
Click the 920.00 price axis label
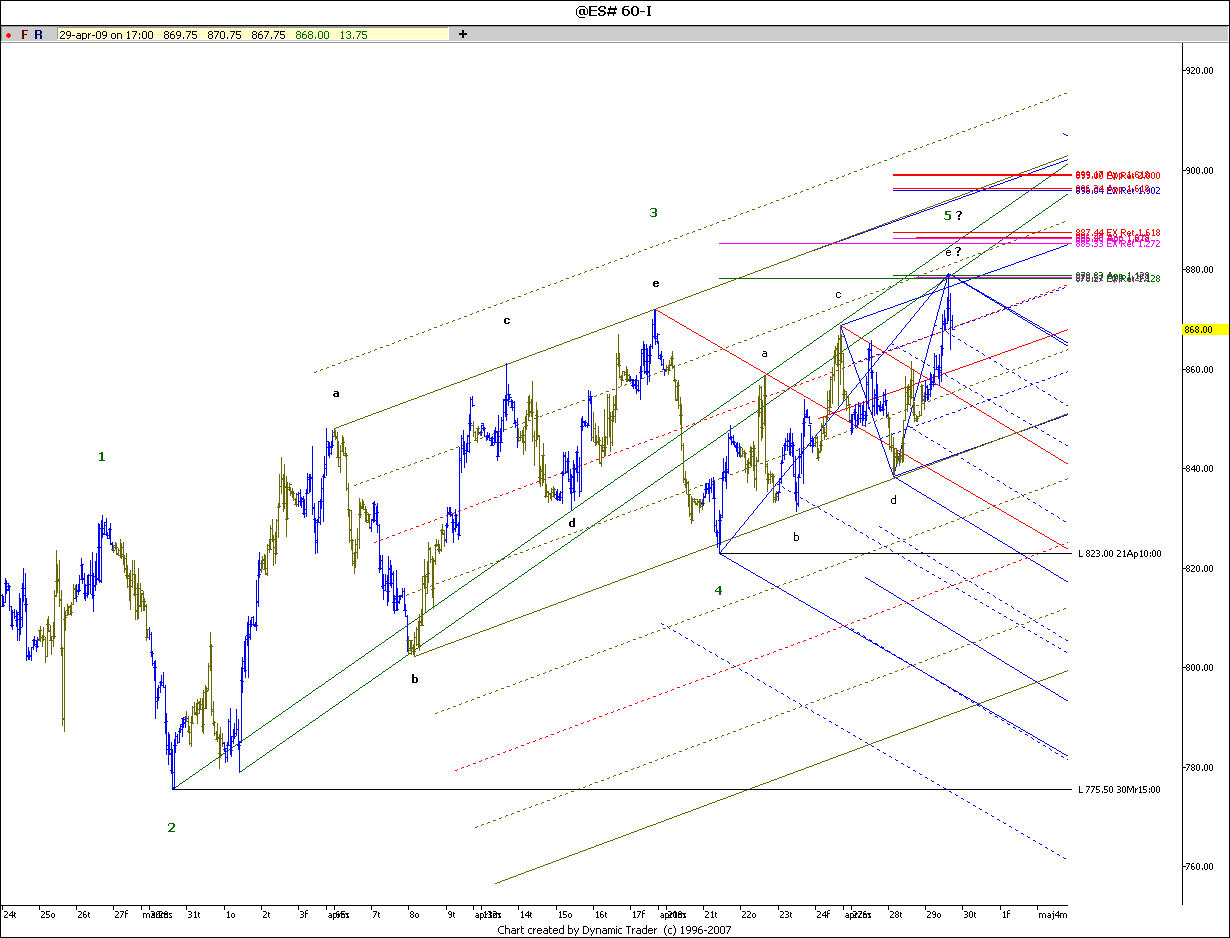click(x=1198, y=71)
